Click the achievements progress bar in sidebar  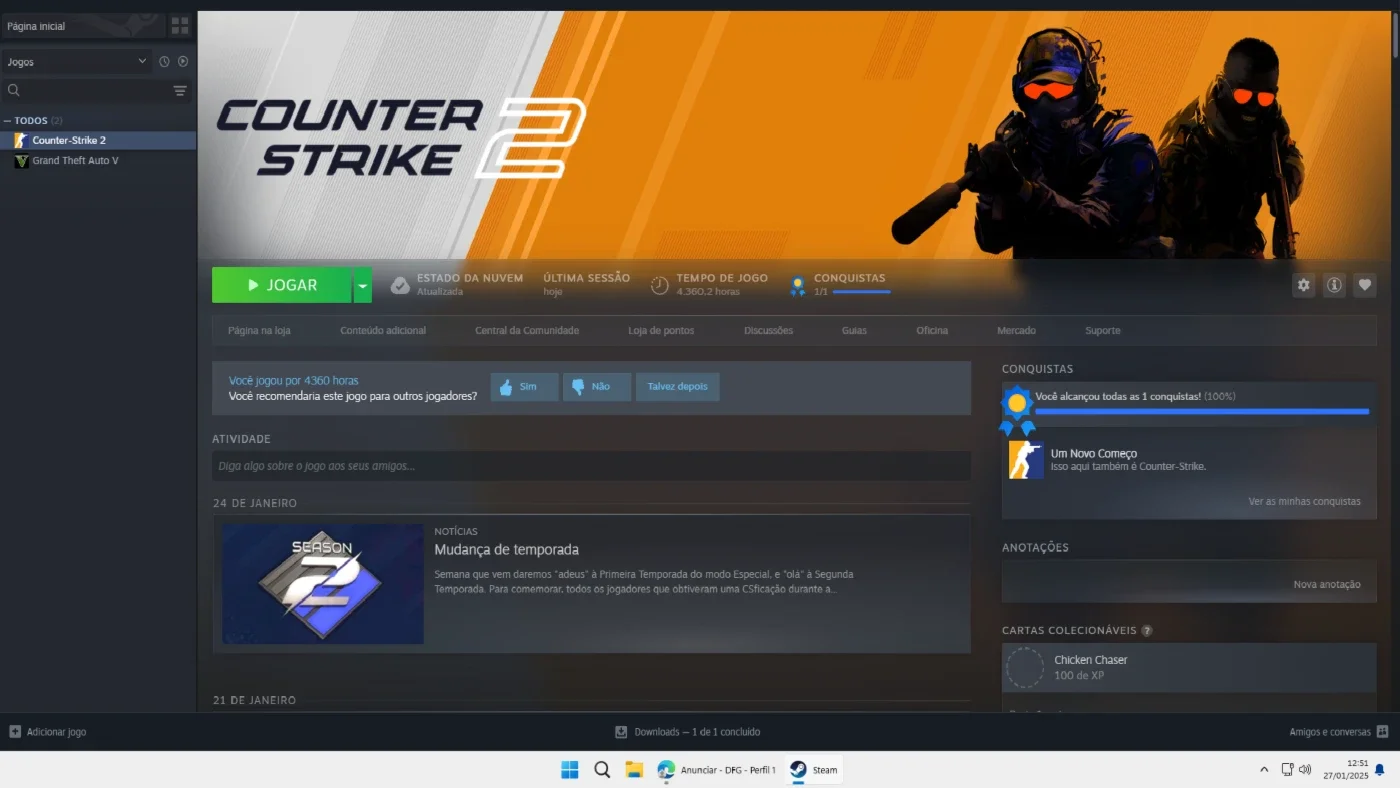1202,411
